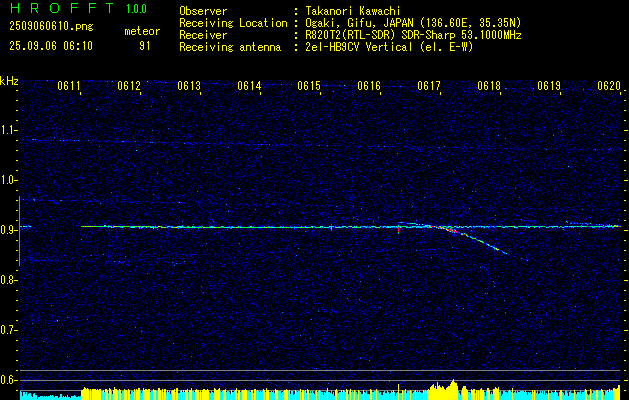
Task: Click the 0.7 frequency axis label
Action: [9, 330]
